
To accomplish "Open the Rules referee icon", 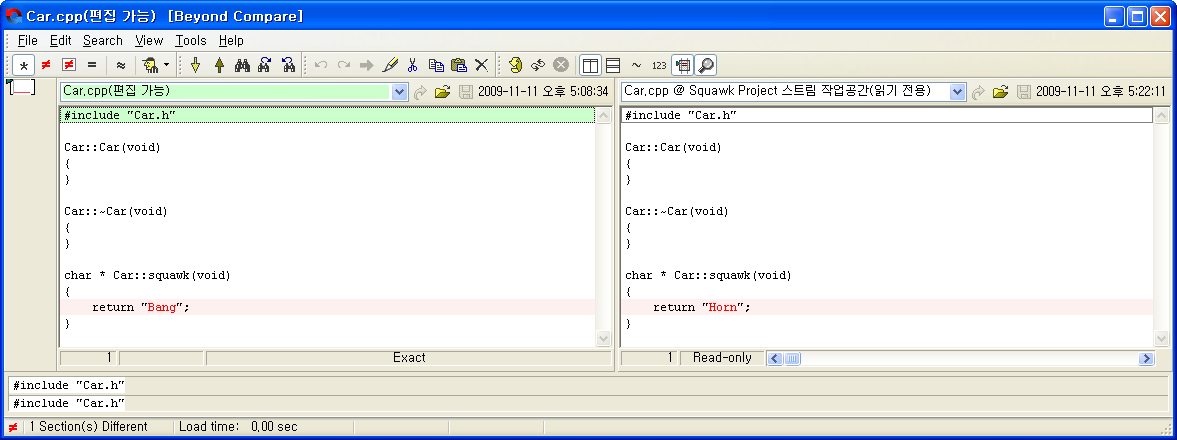I will [x=150, y=65].
